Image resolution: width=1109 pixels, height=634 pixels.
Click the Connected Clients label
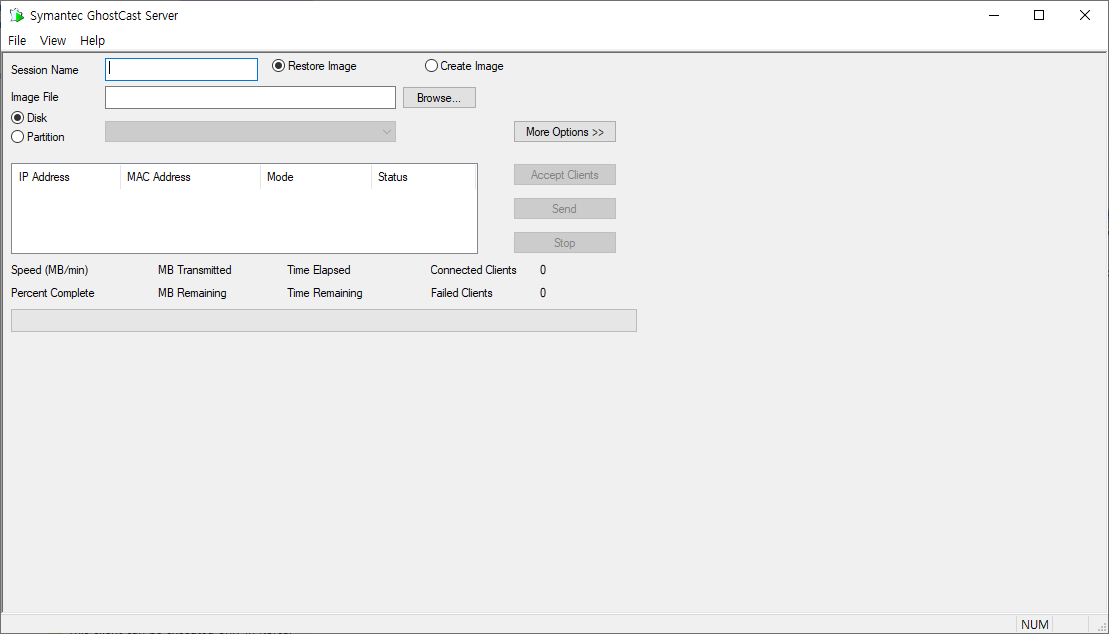tap(473, 270)
